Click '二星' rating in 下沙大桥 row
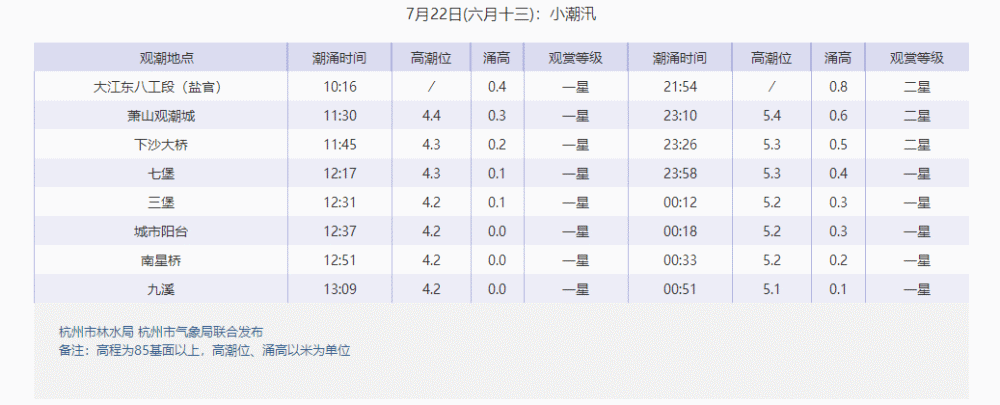This screenshot has width=1000, height=405. click(917, 145)
